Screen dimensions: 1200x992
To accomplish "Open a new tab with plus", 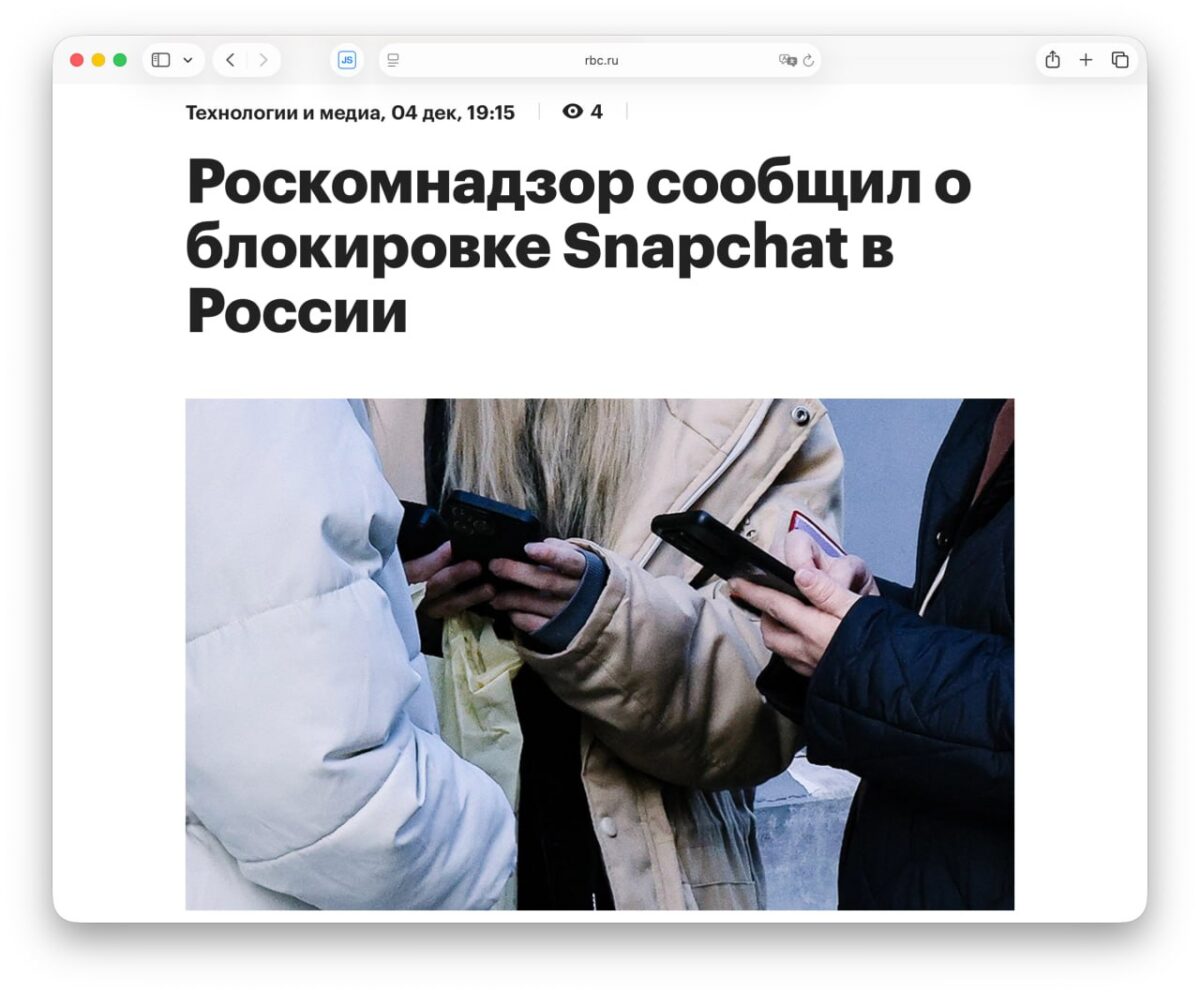I will [1086, 60].
